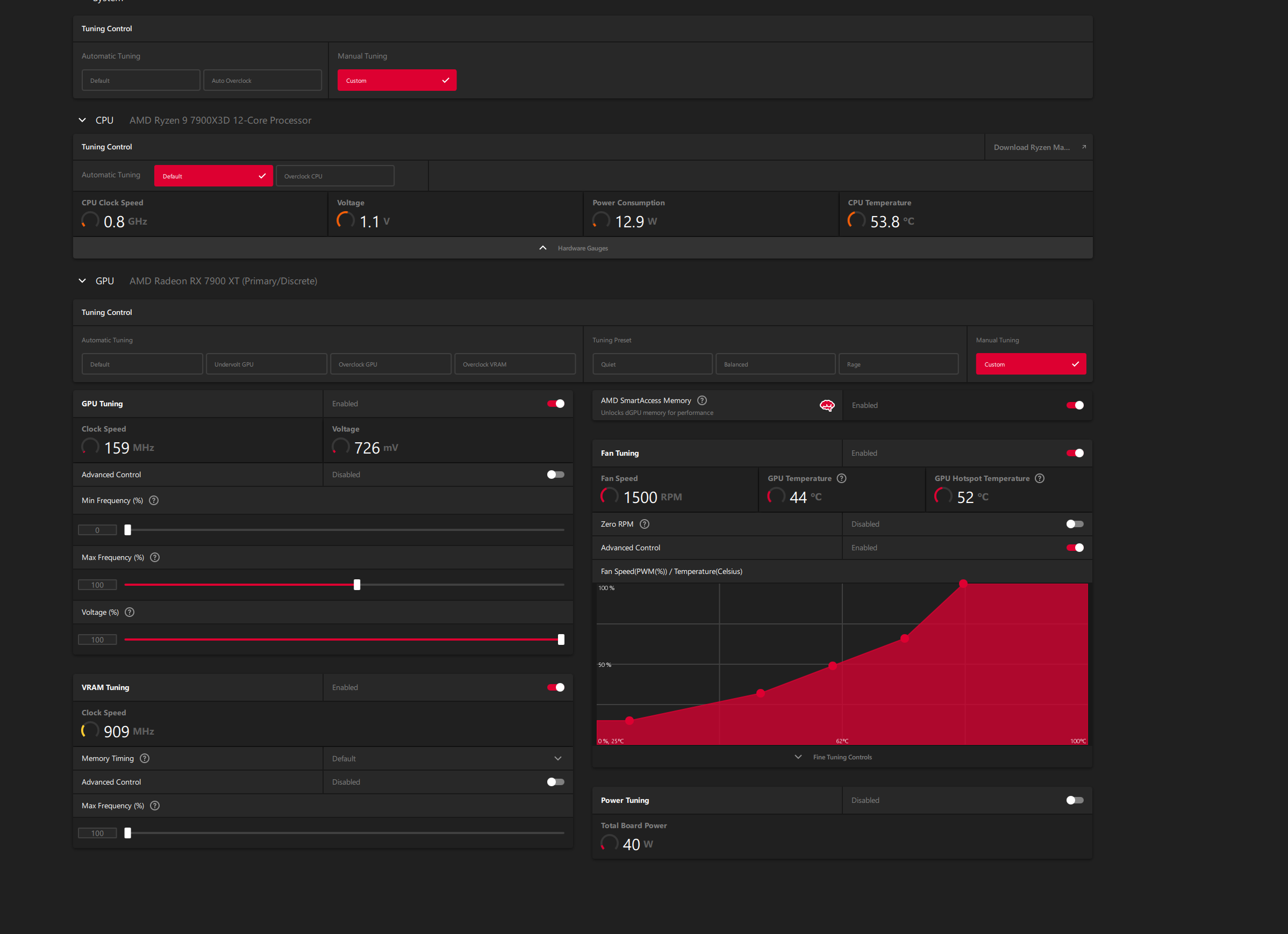Click VRAM Max Frequency value field

[x=97, y=833]
